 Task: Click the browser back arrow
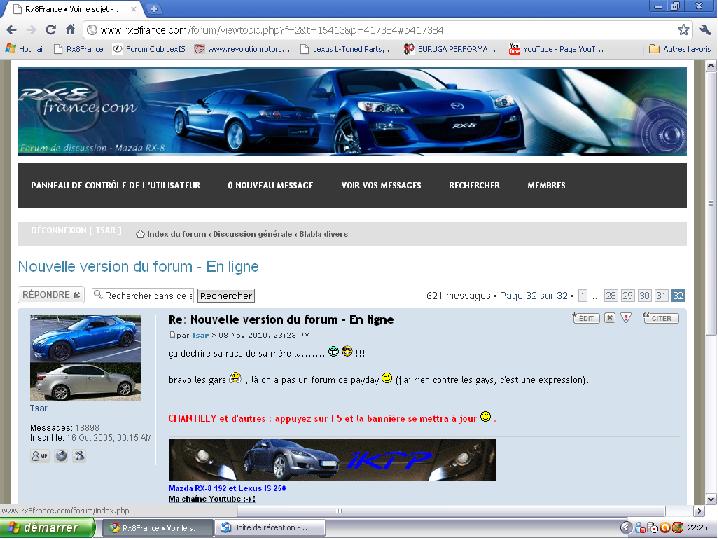point(11,30)
